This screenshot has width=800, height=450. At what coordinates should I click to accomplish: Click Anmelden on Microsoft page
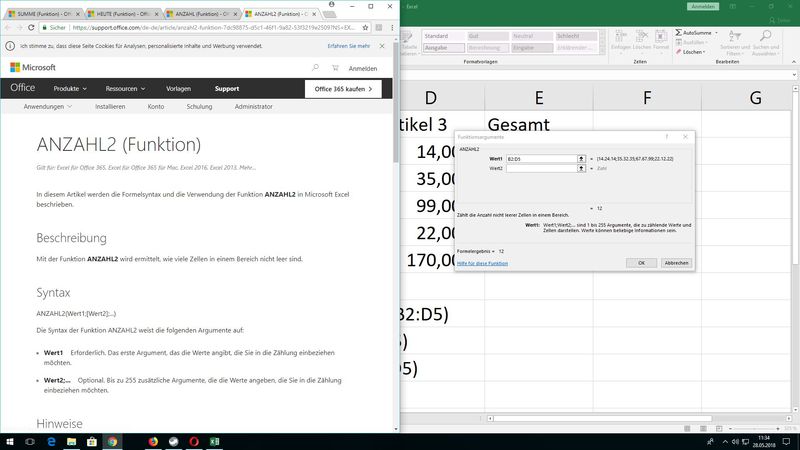363,68
